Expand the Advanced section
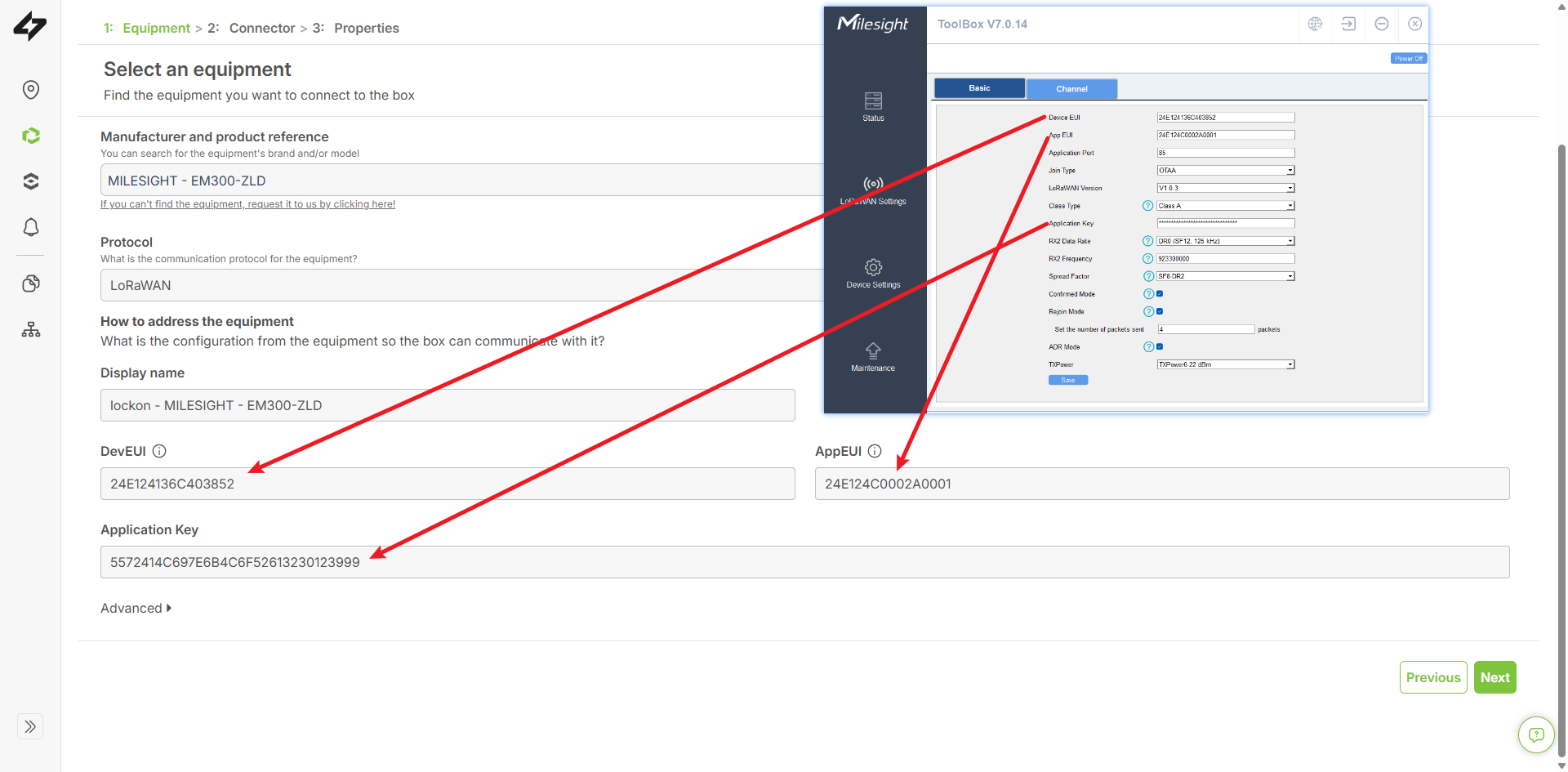Image resolution: width=1568 pixels, height=772 pixels. [136, 608]
